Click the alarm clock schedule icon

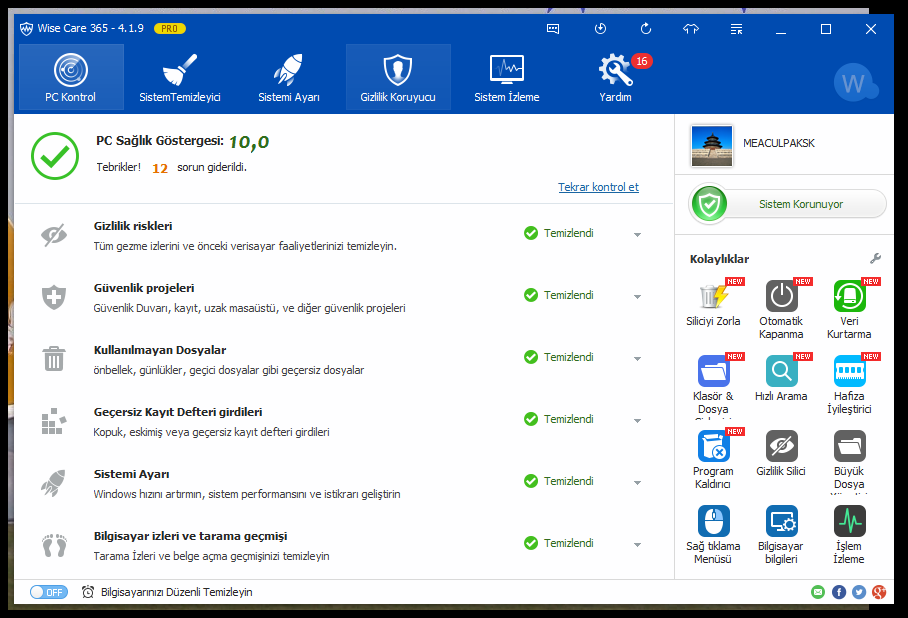(x=88, y=591)
